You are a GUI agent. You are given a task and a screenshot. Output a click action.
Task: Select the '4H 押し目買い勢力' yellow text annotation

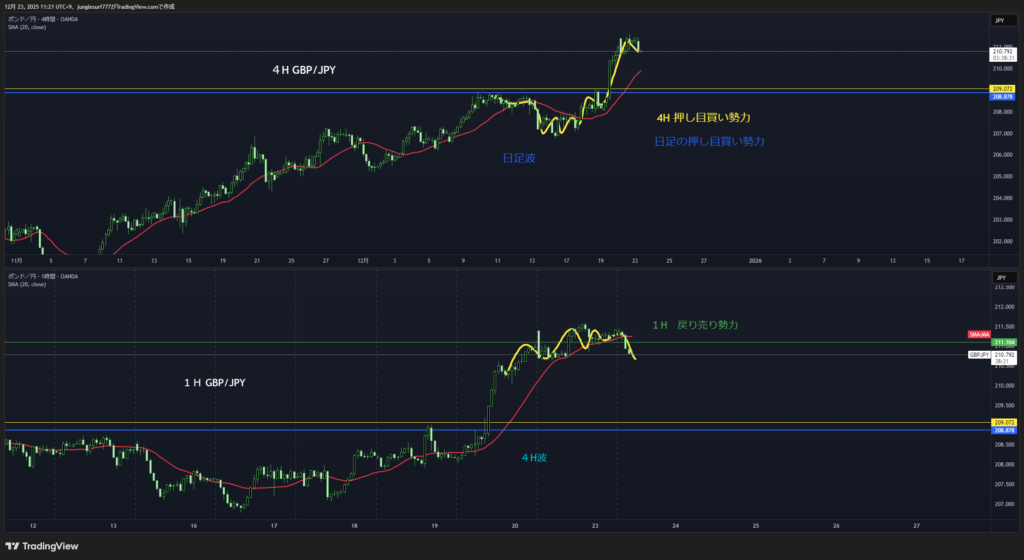point(703,117)
